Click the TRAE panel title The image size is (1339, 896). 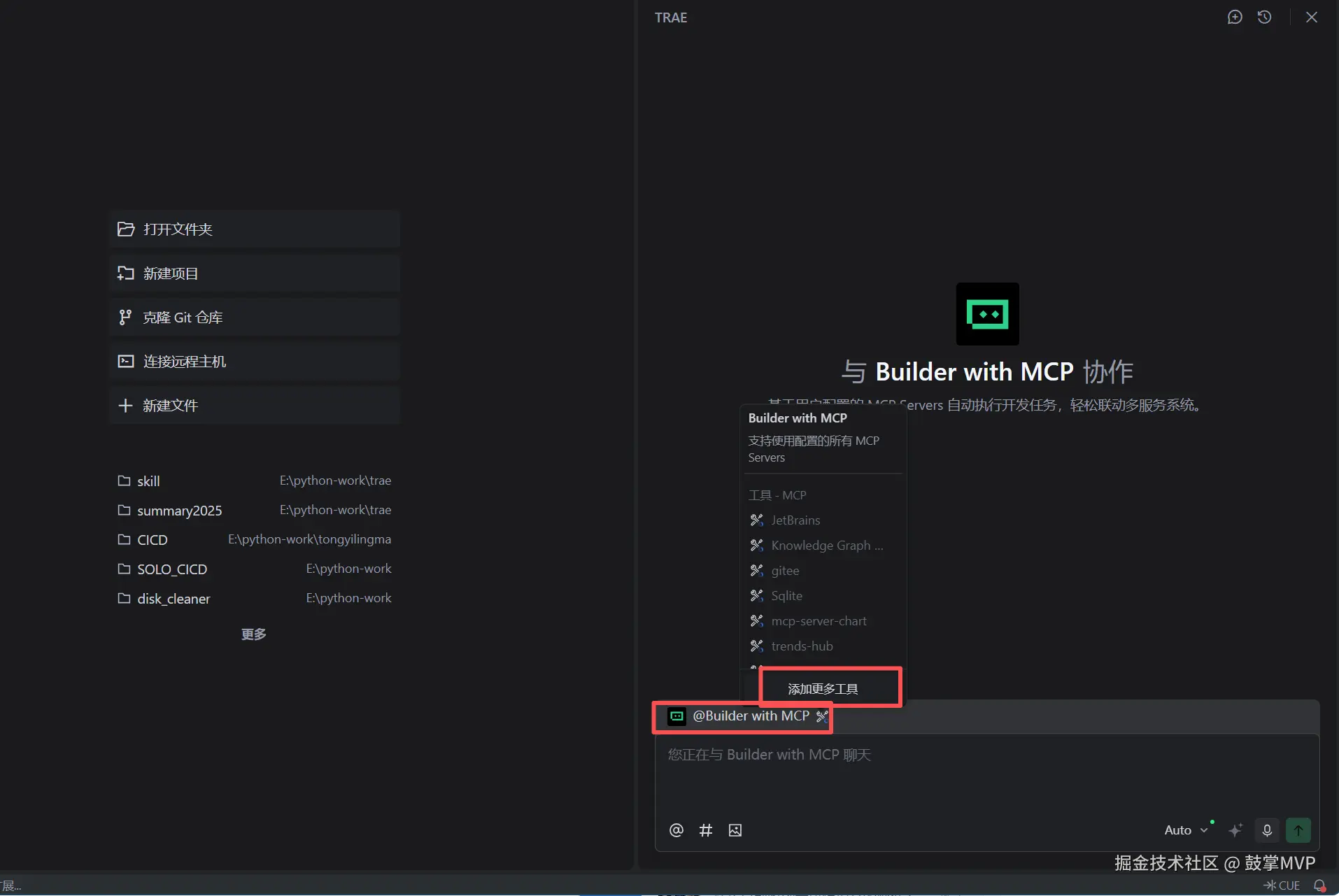coord(671,17)
